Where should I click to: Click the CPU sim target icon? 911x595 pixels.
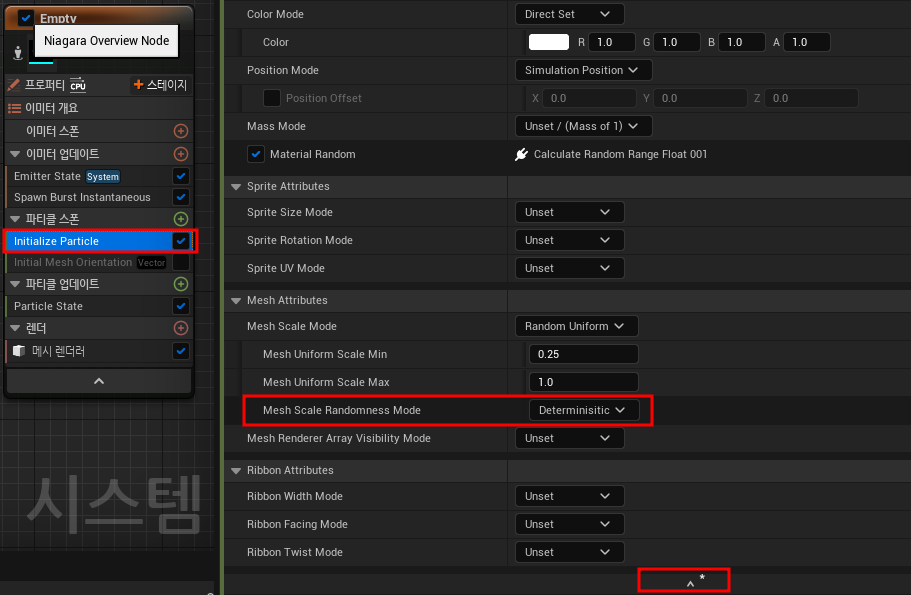pos(78,85)
